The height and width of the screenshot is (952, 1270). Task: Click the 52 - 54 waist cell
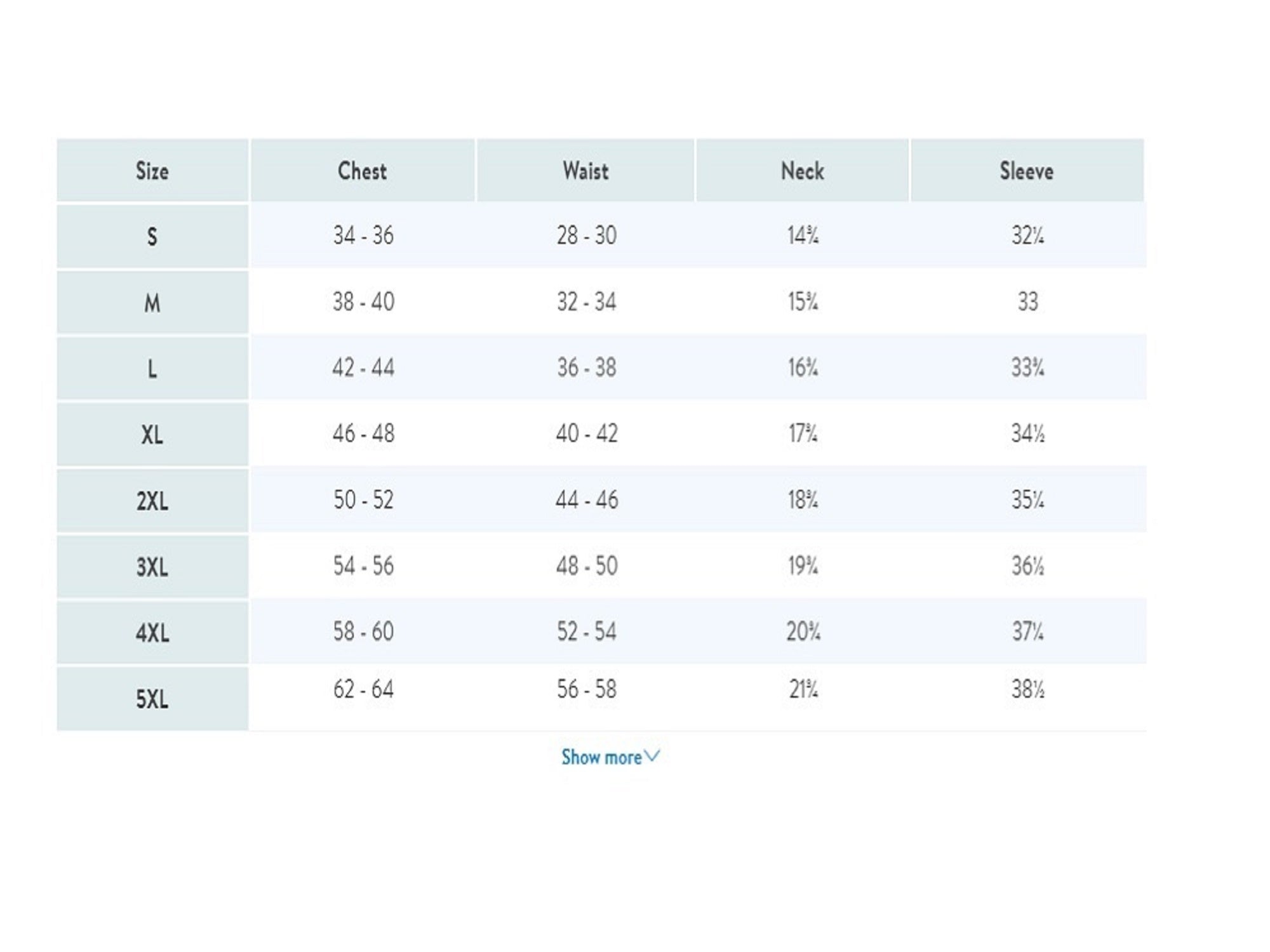pyautogui.click(x=586, y=631)
